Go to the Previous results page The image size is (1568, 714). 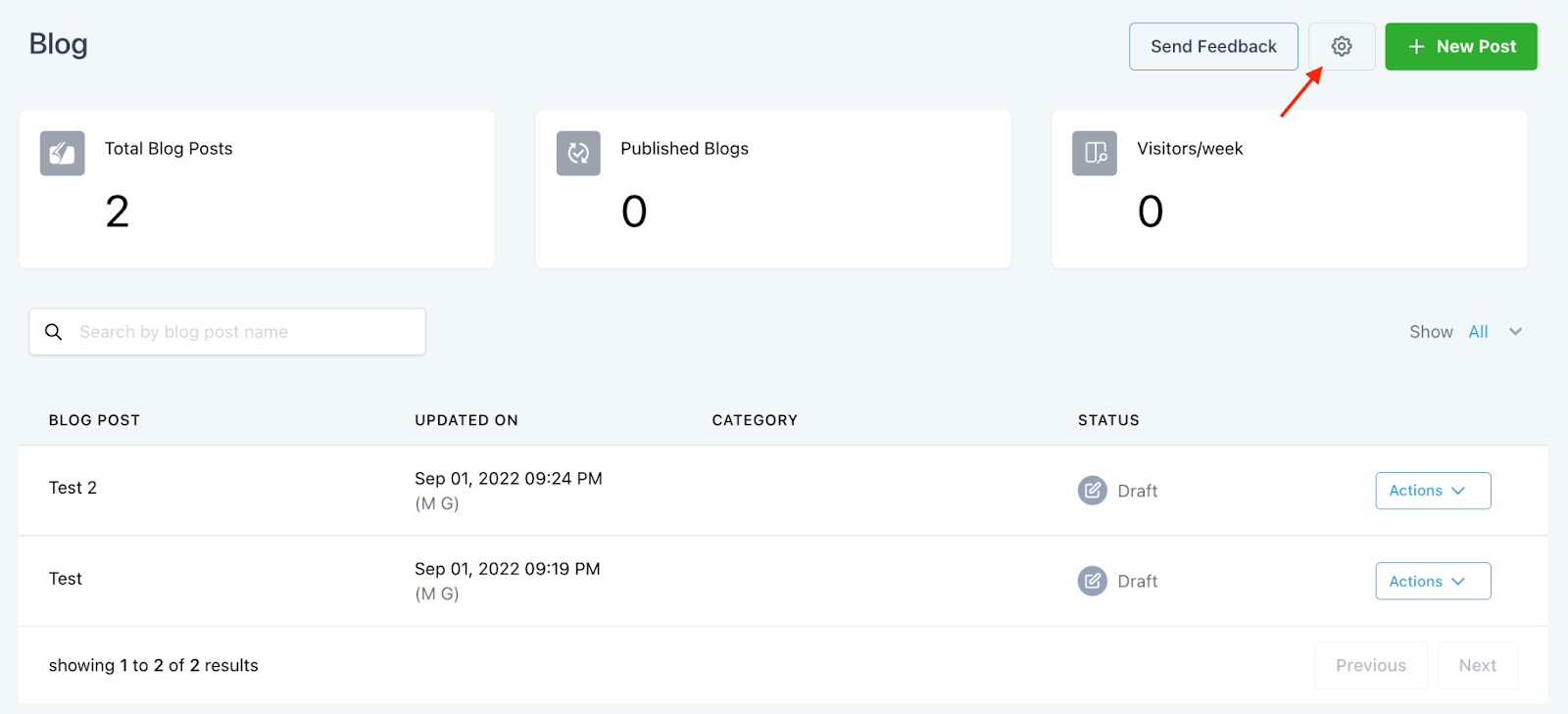pos(1370,665)
